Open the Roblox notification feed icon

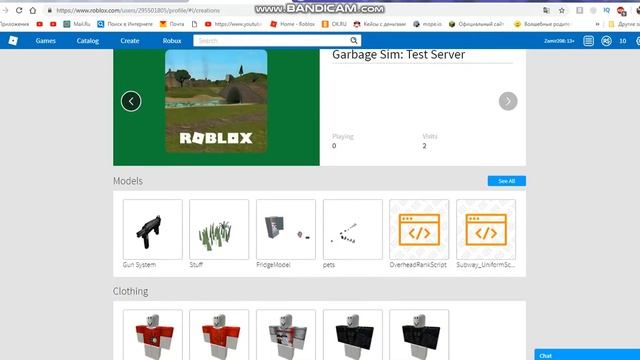(588, 41)
